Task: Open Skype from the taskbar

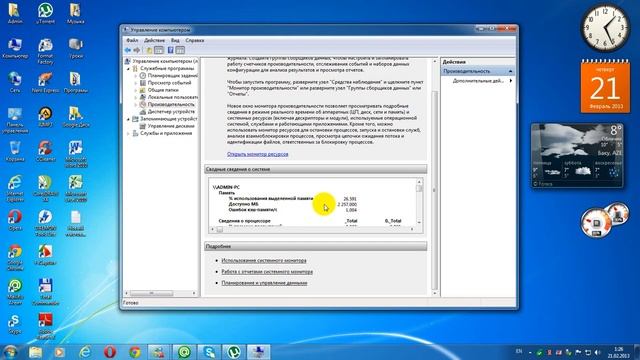Action: [x=209, y=351]
